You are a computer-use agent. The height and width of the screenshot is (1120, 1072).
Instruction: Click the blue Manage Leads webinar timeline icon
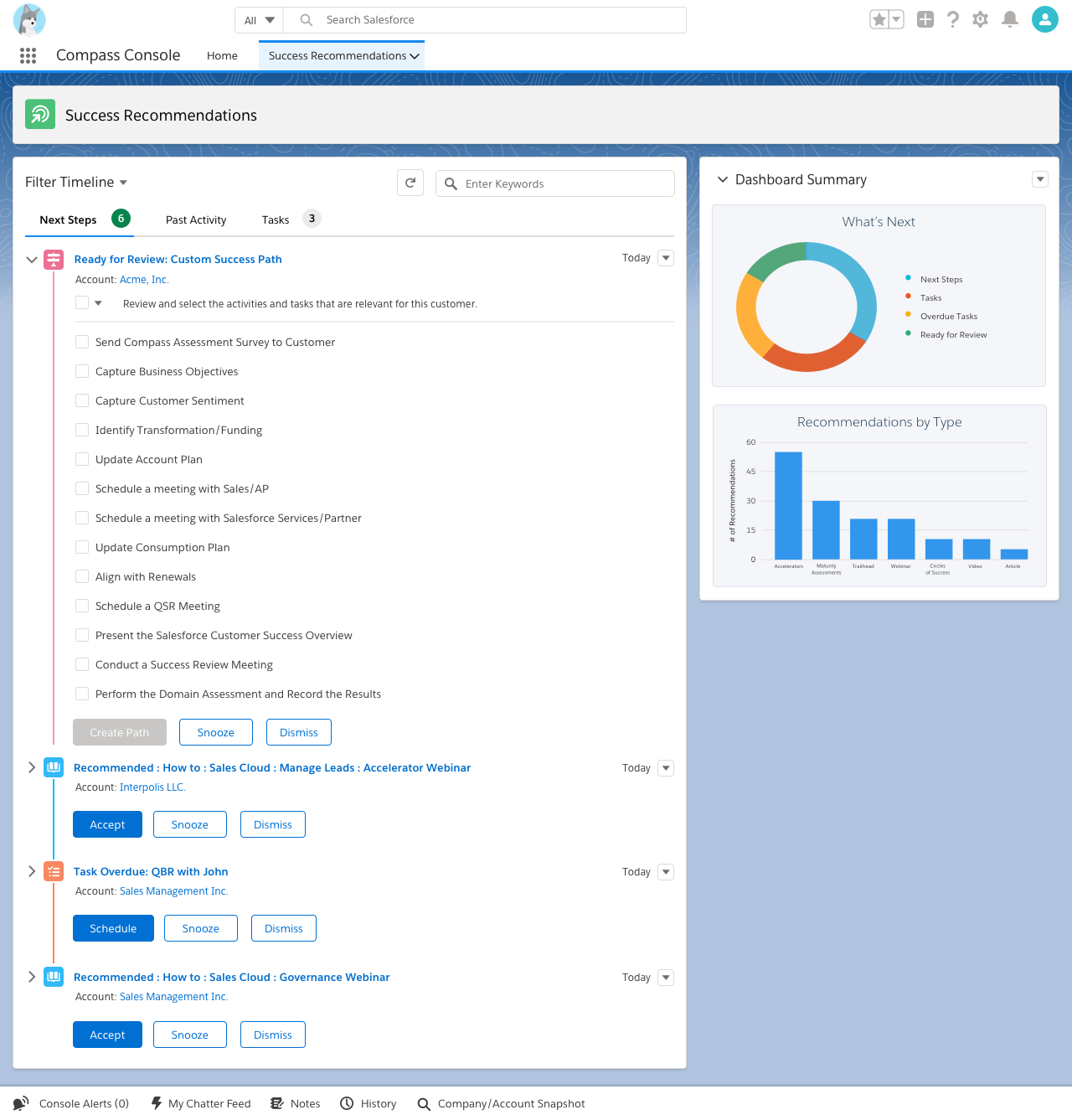click(54, 767)
